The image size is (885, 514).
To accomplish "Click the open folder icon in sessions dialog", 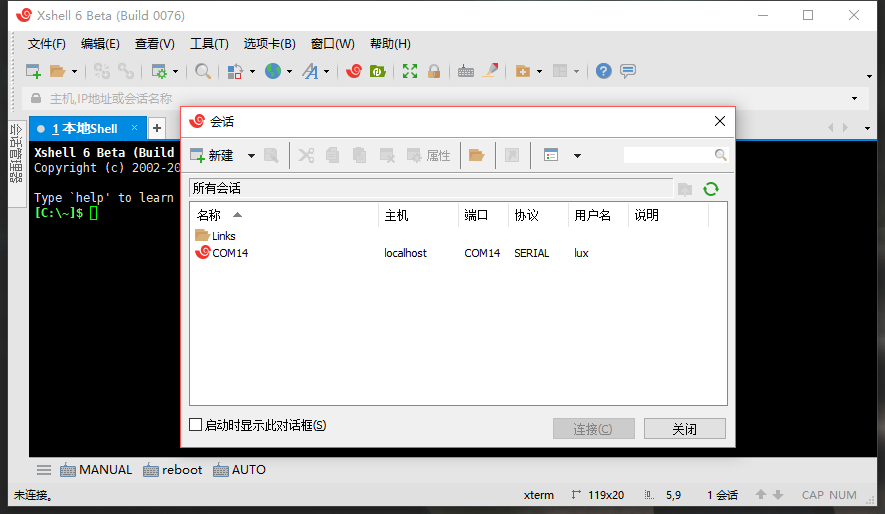I will (x=477, y=155).
